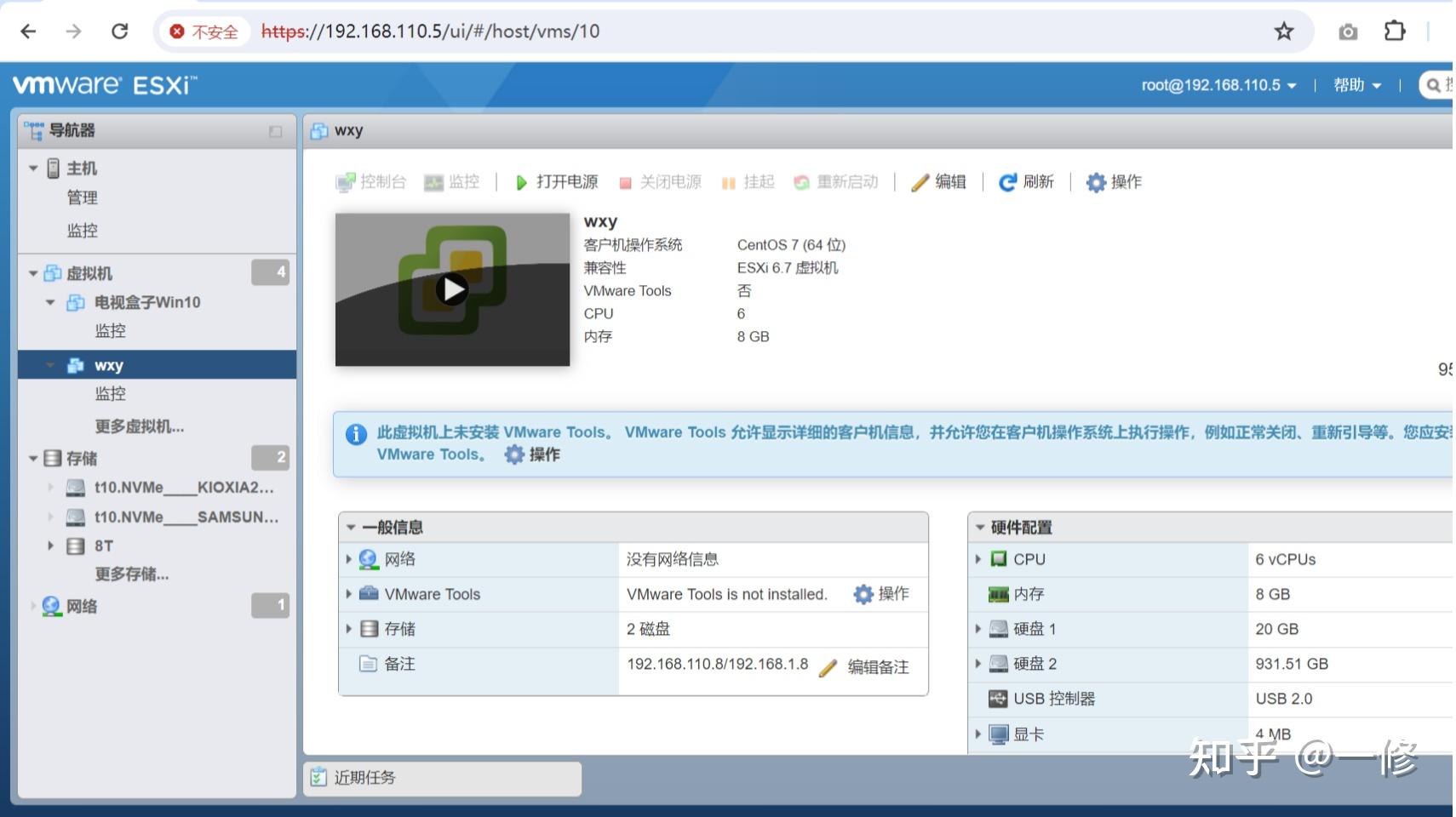Click 编辑 to edit VM settings
The width and height of the screenshot is (1456, 817).
939,182
